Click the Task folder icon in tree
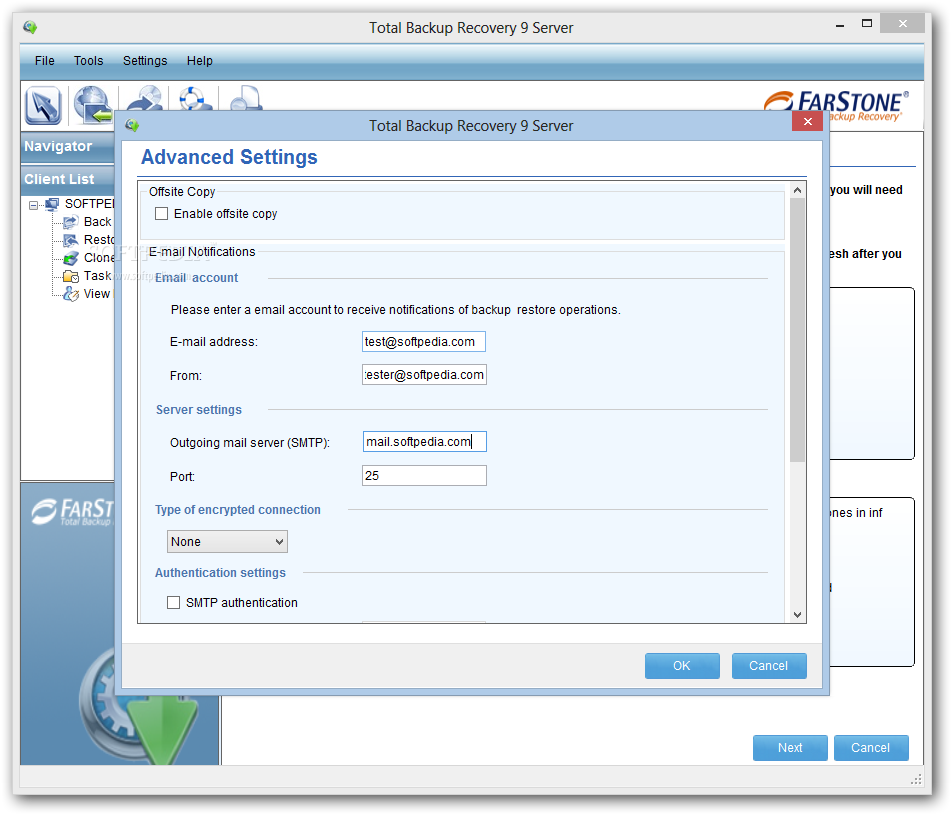 point(71,277)
